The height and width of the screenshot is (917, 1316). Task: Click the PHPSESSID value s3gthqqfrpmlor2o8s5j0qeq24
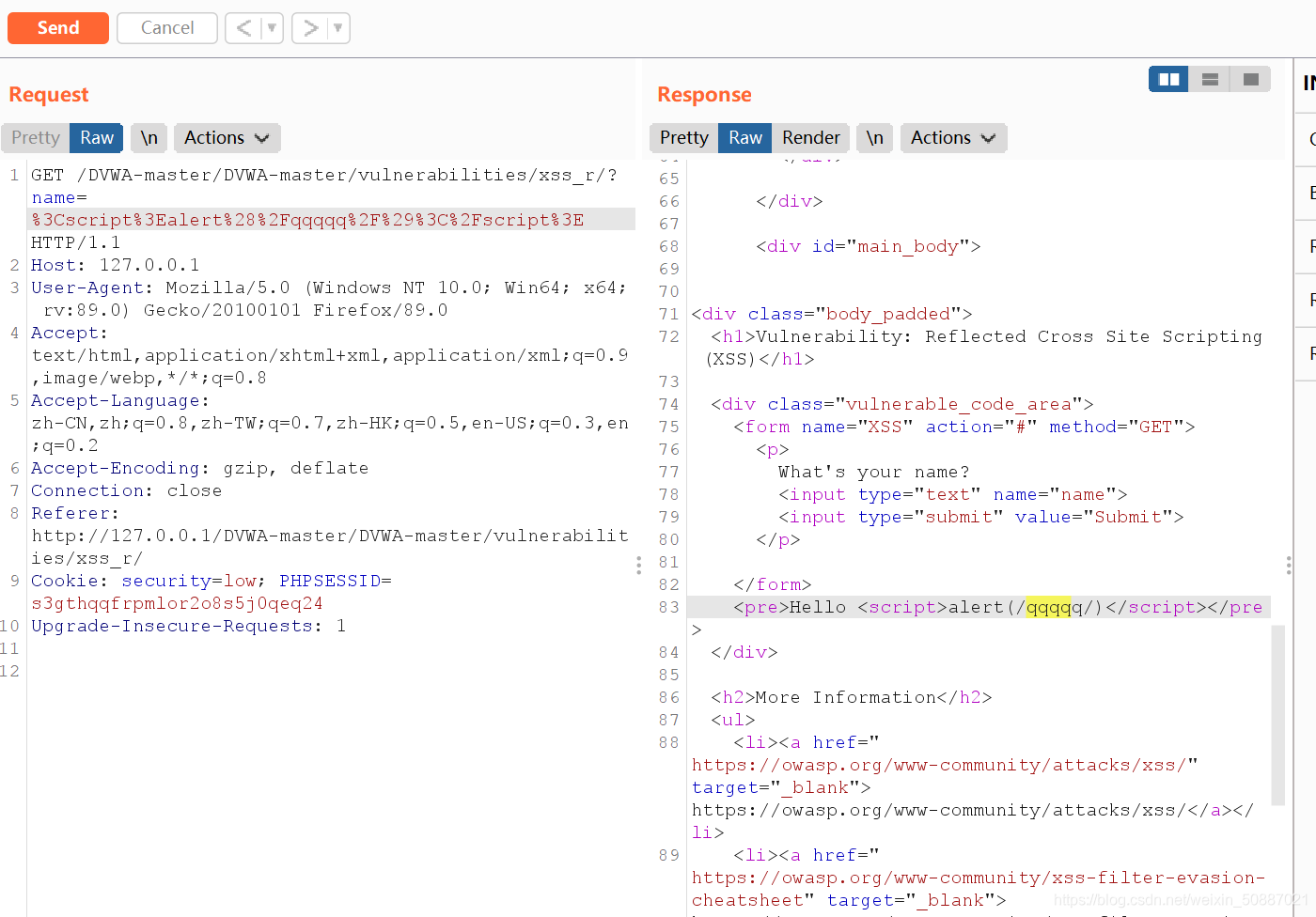(x=177, y=603)
